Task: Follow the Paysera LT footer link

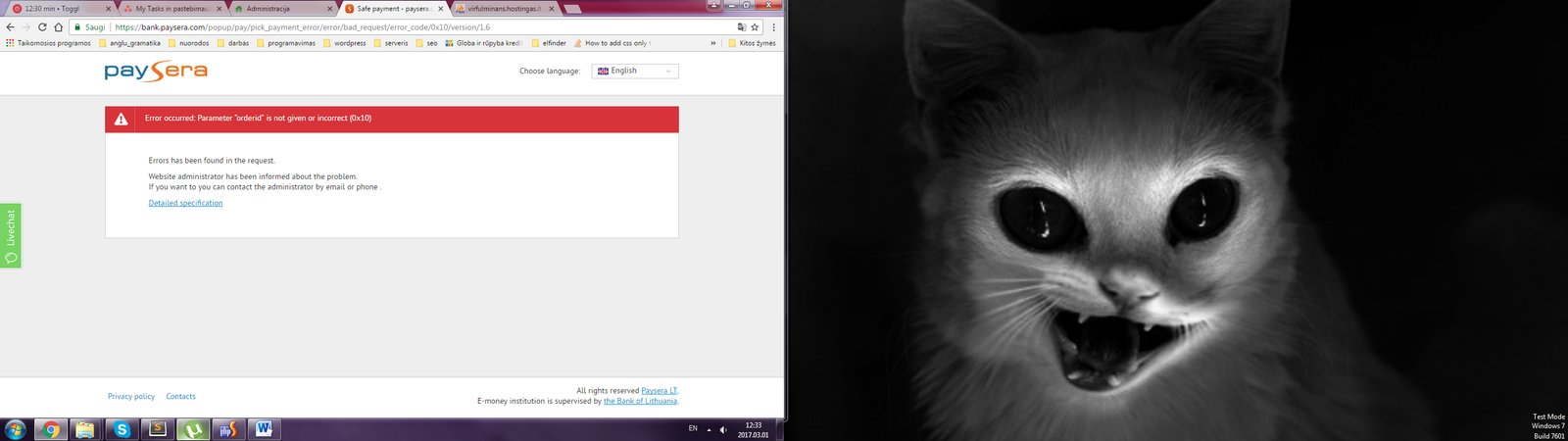Action: click(660, 391)
